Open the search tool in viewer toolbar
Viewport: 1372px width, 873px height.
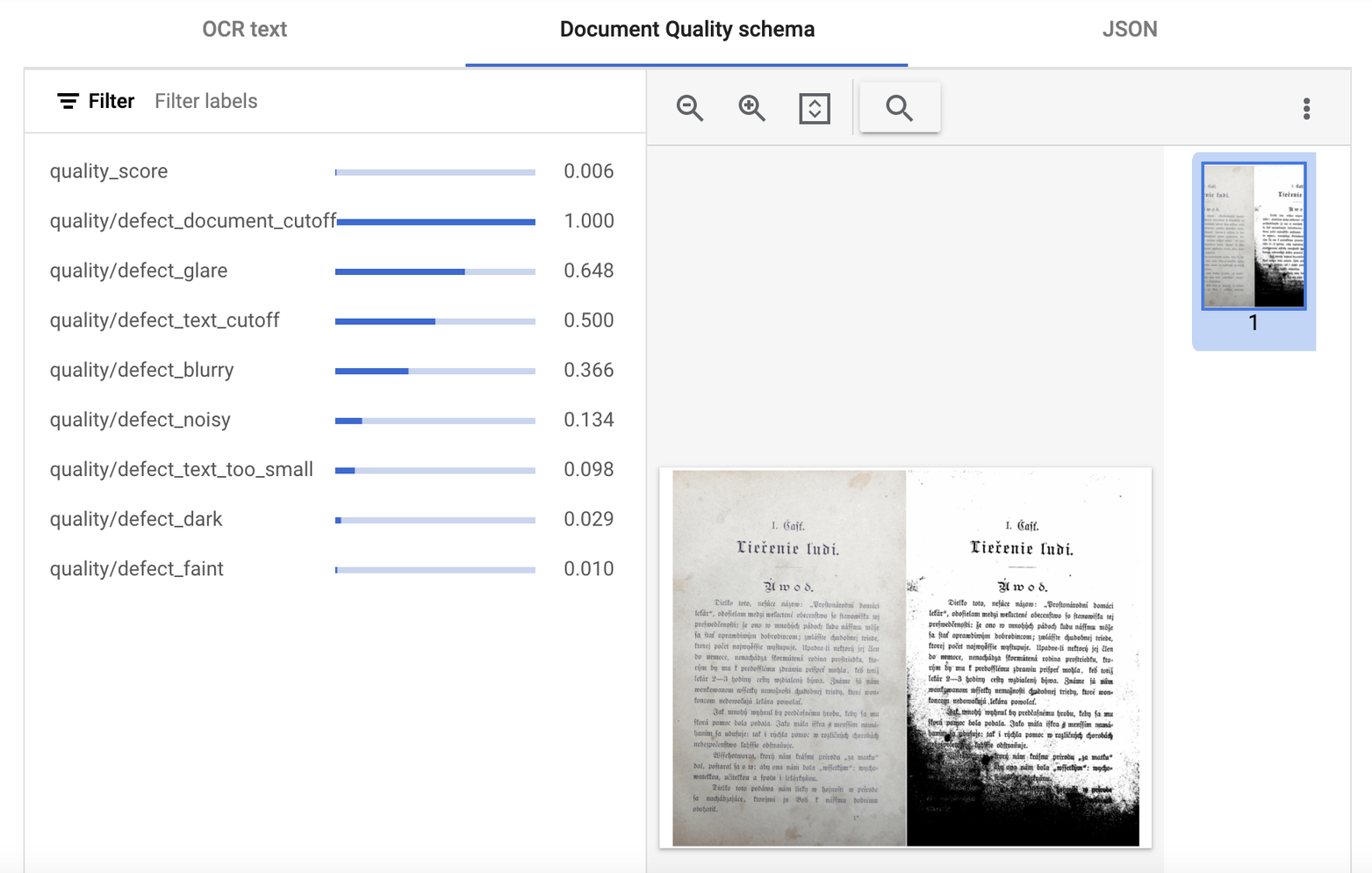tap(900, 108)
